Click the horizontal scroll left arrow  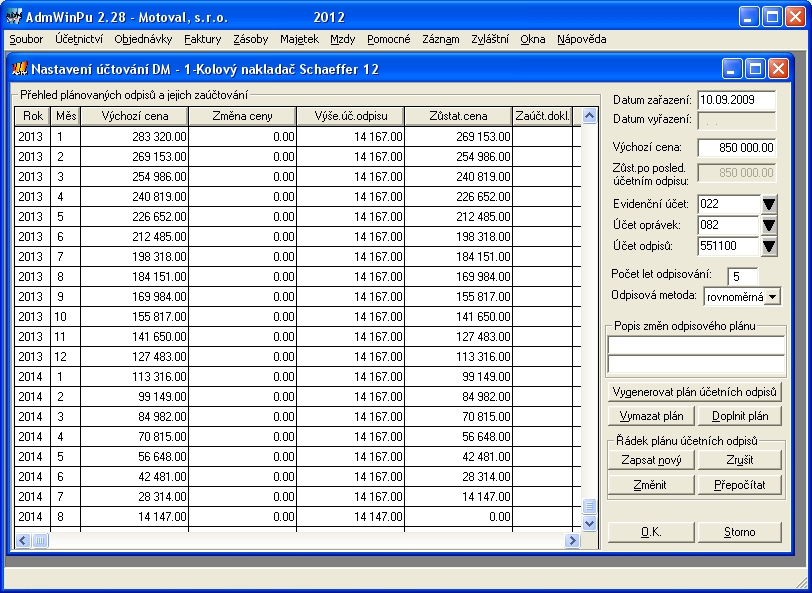pos(23,541)
